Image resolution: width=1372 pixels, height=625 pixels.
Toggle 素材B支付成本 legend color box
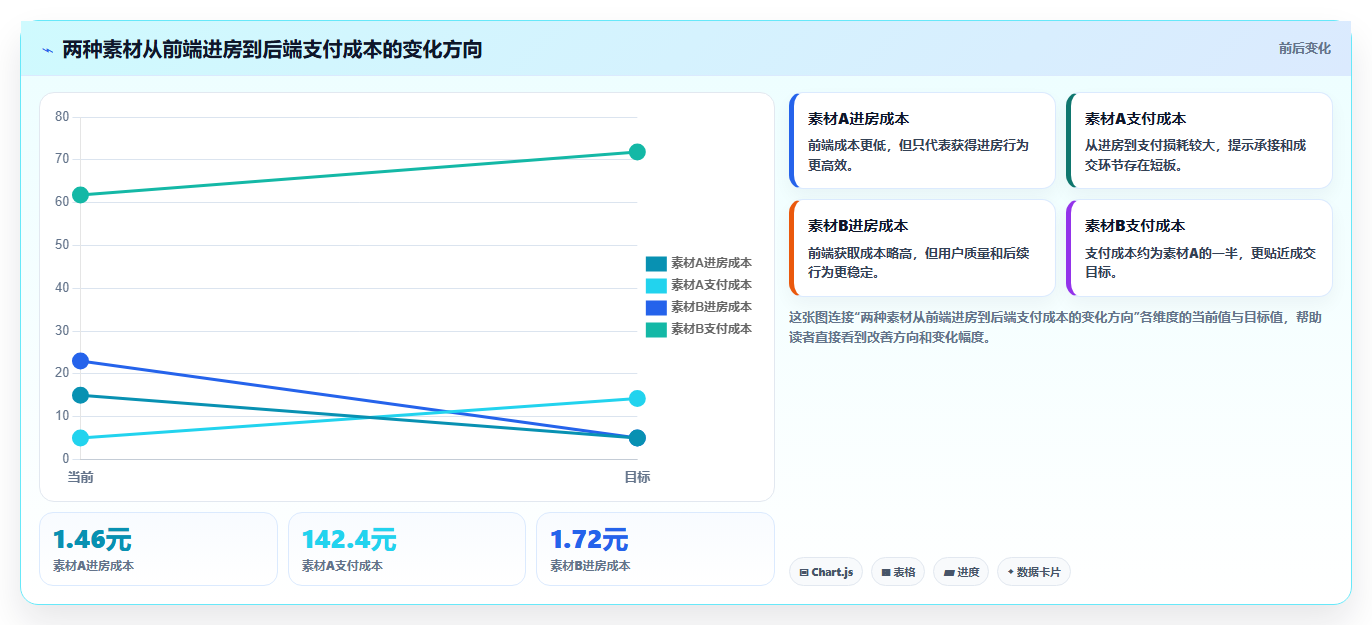[656, 330]
